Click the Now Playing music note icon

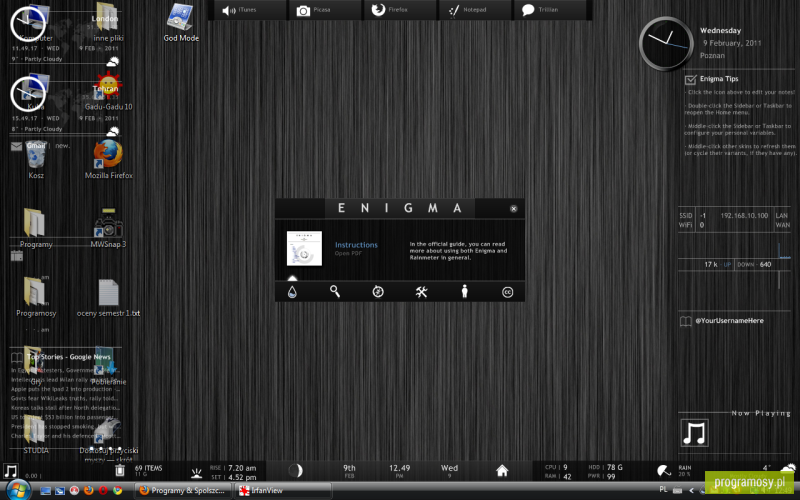pyautogui.click(x=694, y=433)
